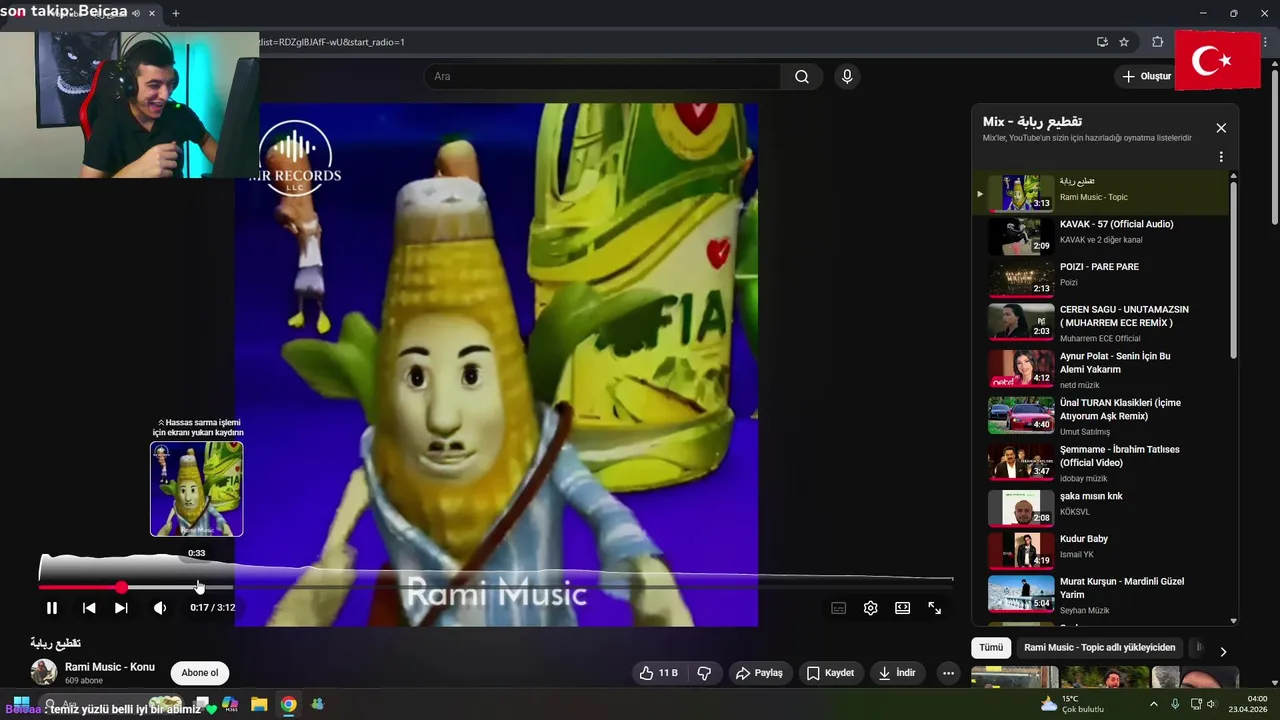Enter fullscreen mode on the player
Screen dimensions: 1280x720
tap(935, 608)
